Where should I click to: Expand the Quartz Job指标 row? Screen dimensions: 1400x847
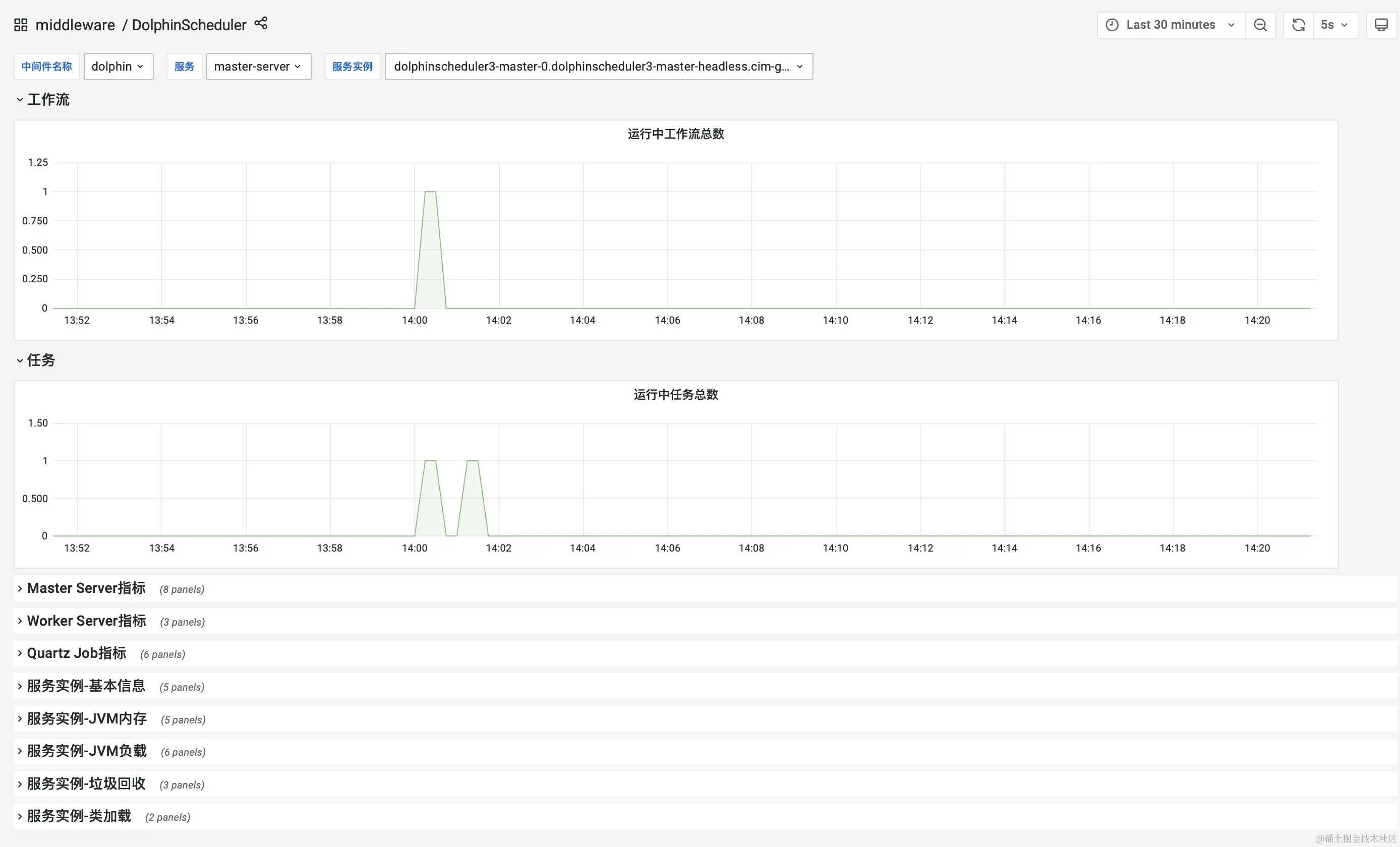coord(76,653)
